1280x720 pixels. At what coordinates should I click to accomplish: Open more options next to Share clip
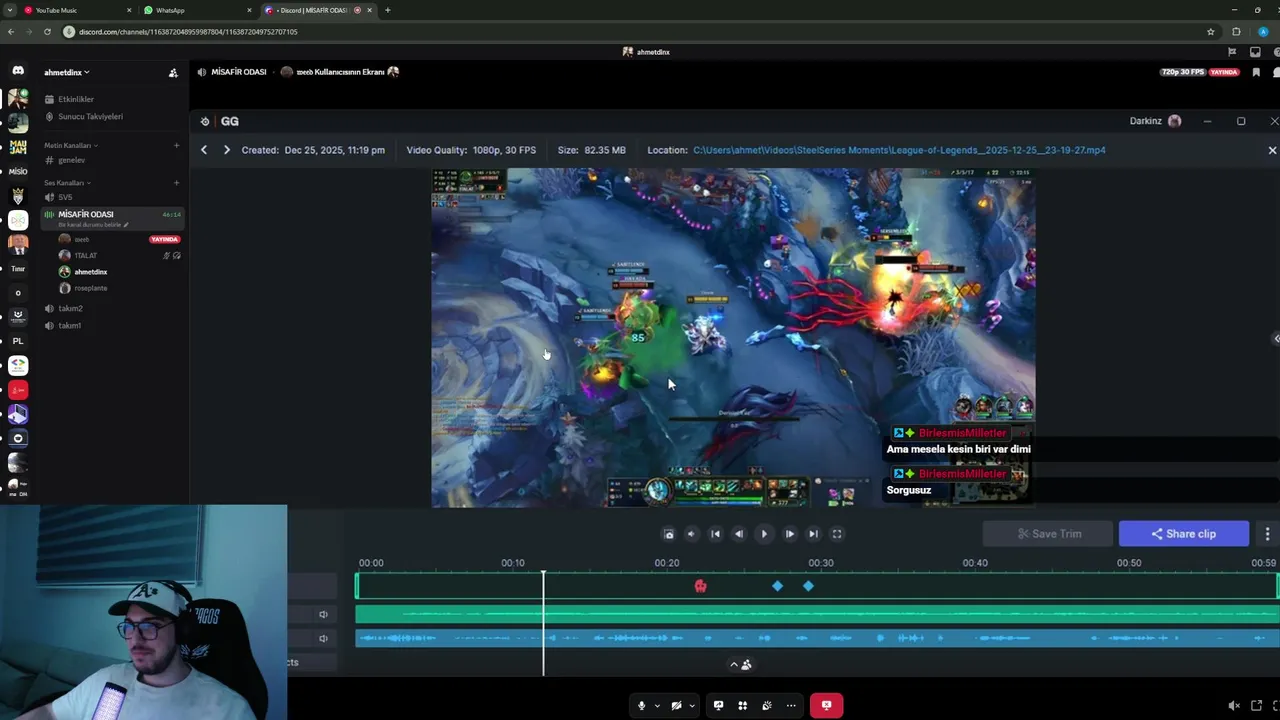pos(1267,534)
